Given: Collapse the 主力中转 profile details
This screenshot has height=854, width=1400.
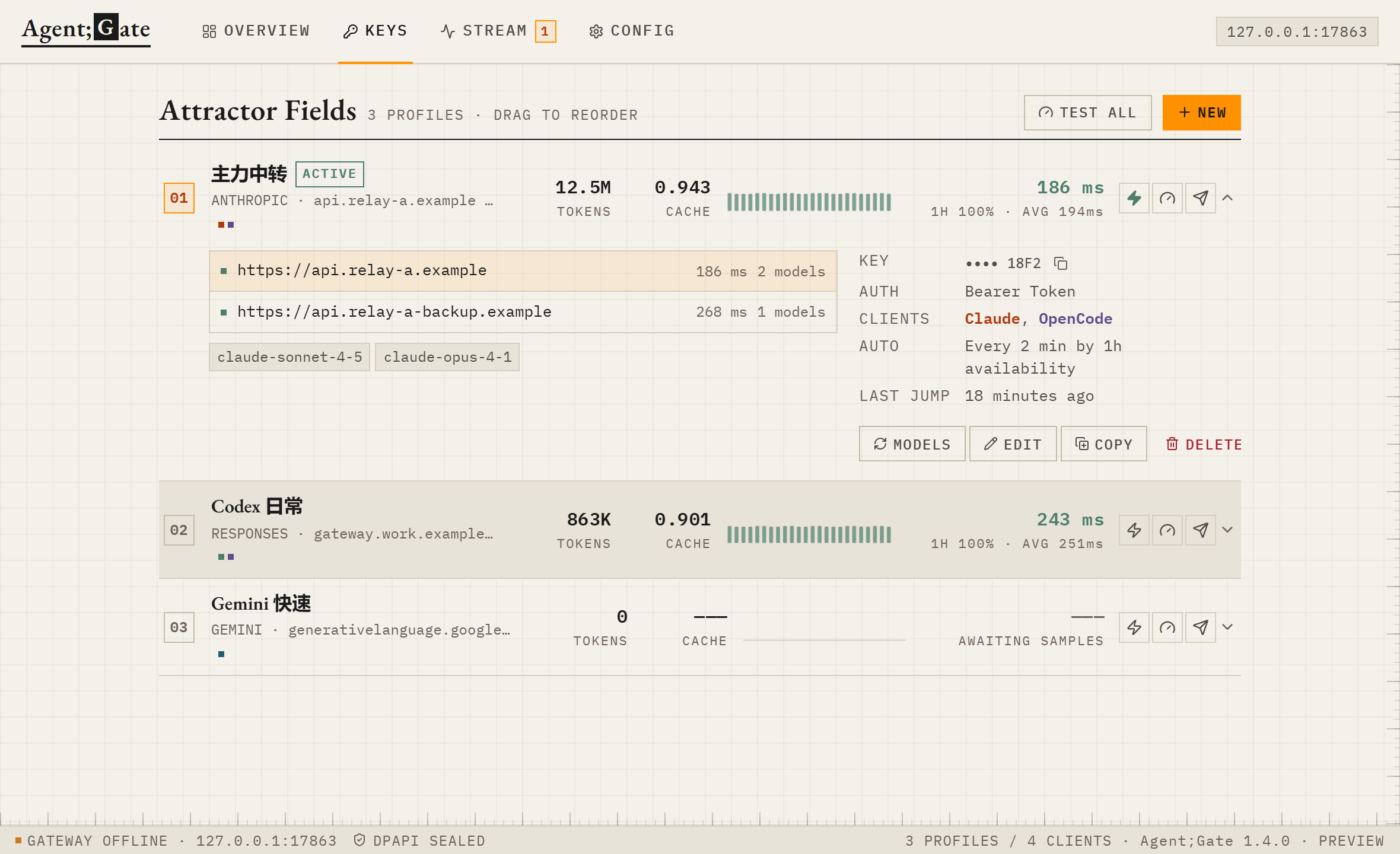Looking at the screenshot, I should (x=1227, y=198).
